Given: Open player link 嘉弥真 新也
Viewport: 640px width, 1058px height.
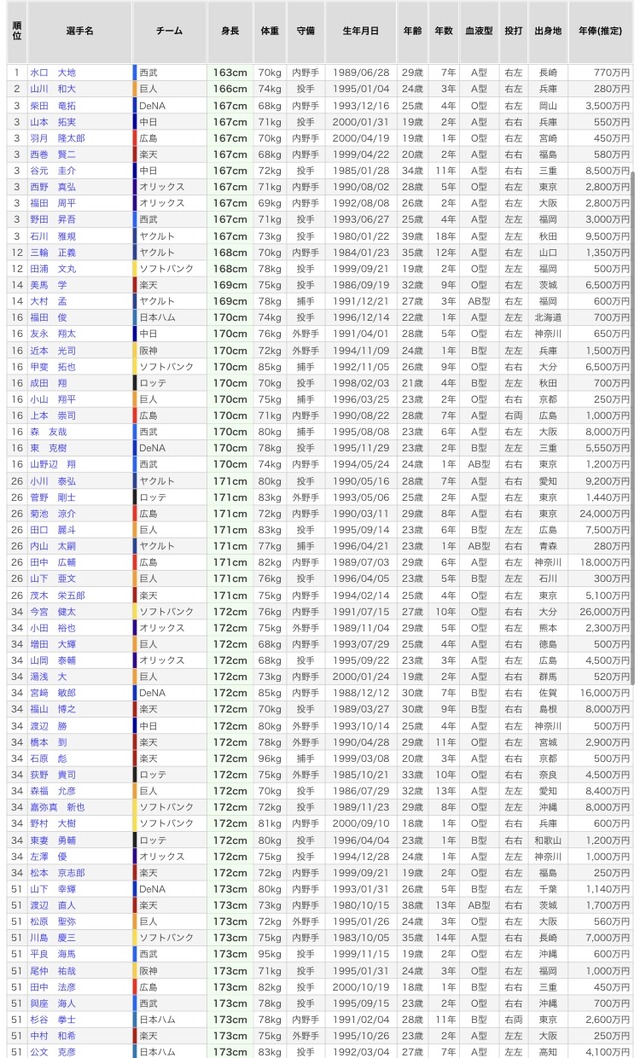Looking at the screenshot, I should coord(57,807).
